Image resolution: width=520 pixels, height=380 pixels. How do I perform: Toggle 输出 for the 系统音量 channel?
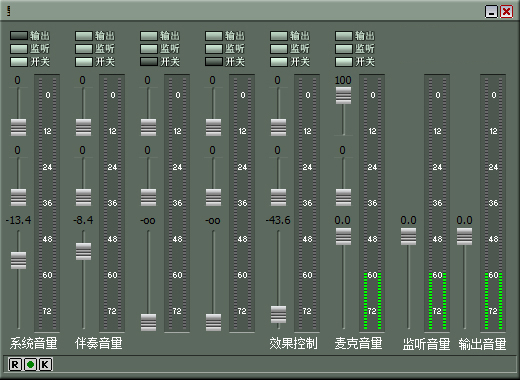coord(19,36)
